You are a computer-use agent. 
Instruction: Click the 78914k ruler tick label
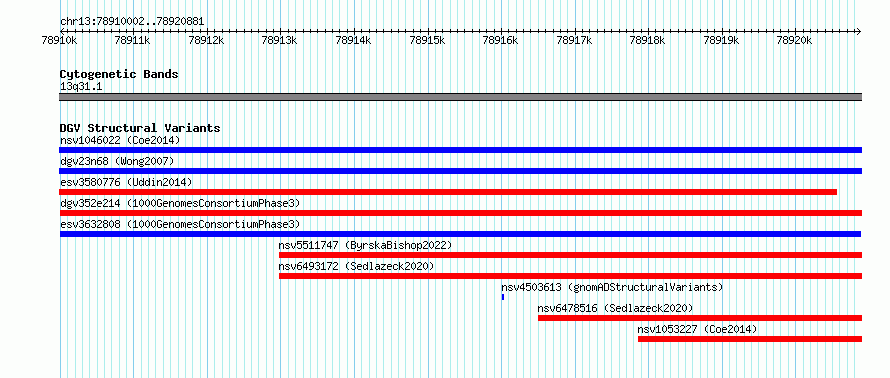pos(354,40)
